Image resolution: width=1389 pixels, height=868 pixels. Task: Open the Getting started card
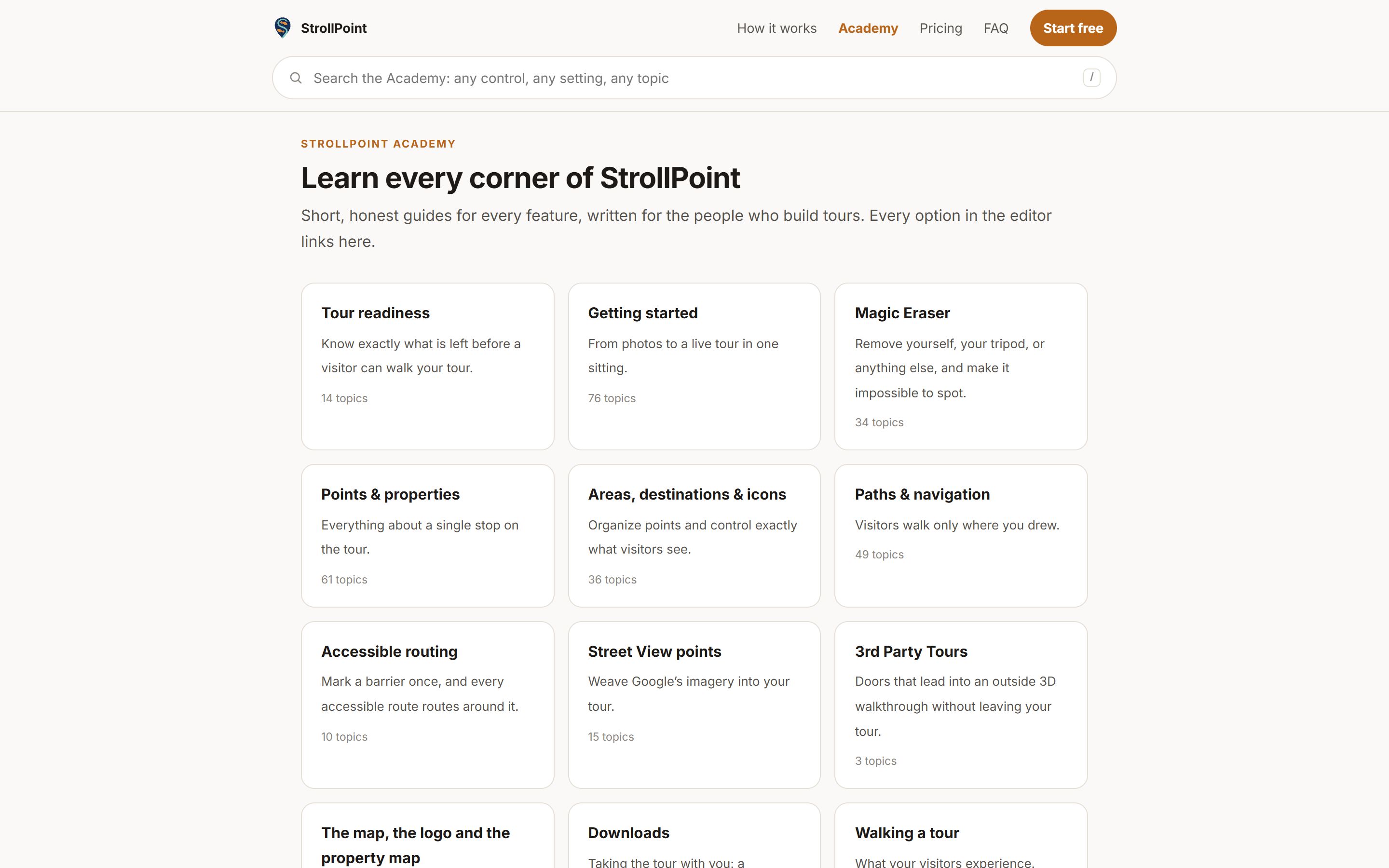click(694, 366)
